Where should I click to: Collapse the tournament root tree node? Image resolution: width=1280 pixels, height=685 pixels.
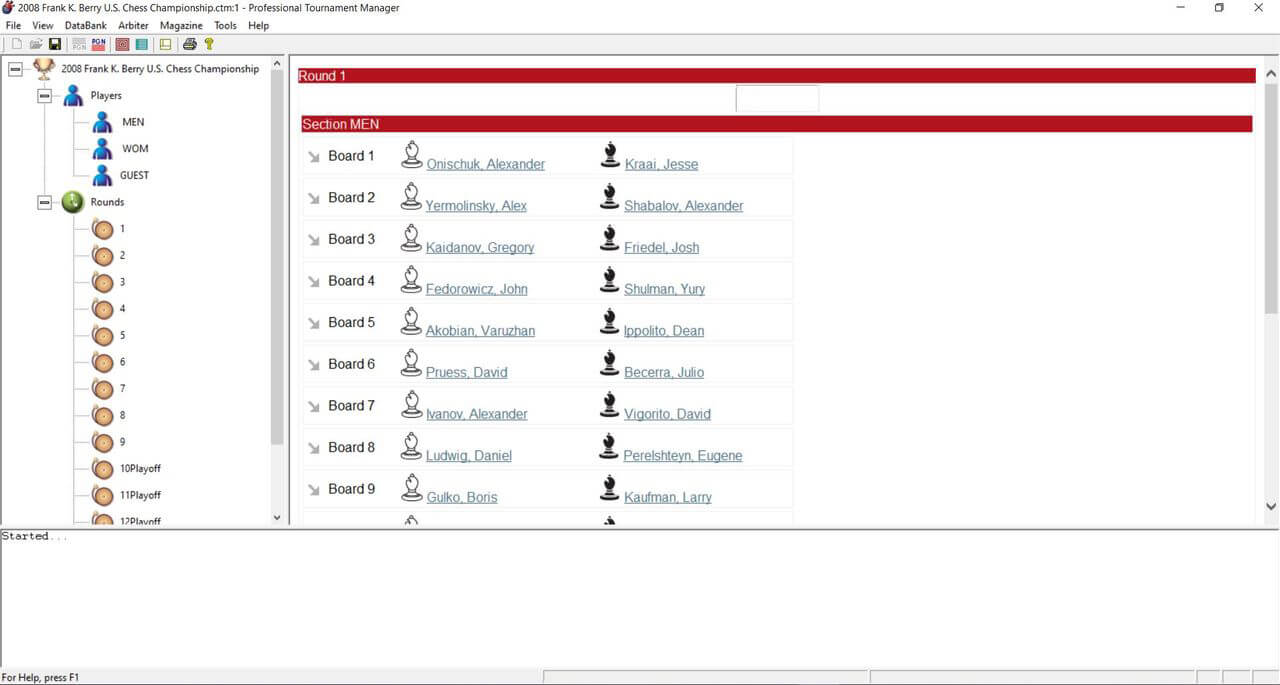tap(15, 69)
